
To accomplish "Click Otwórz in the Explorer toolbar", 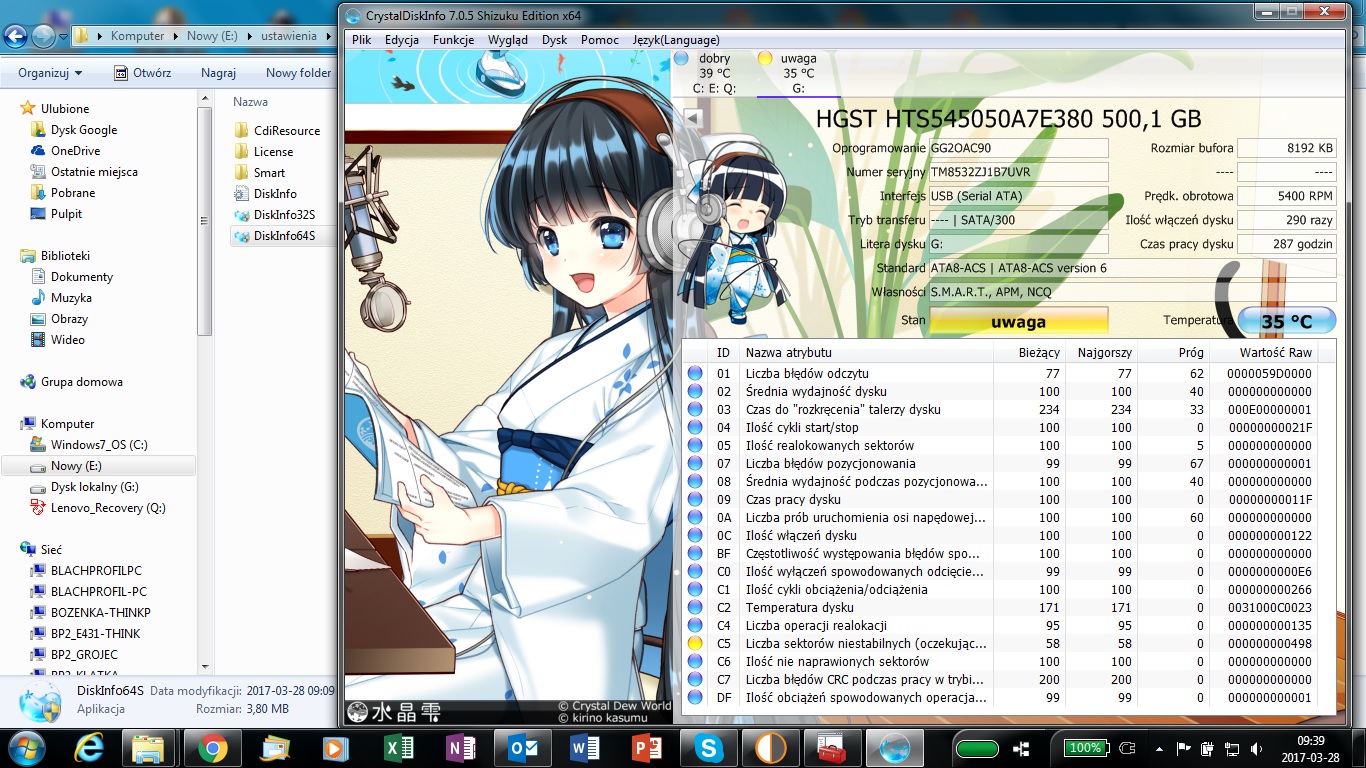I will pyautogui.click(x=142, y=73).
